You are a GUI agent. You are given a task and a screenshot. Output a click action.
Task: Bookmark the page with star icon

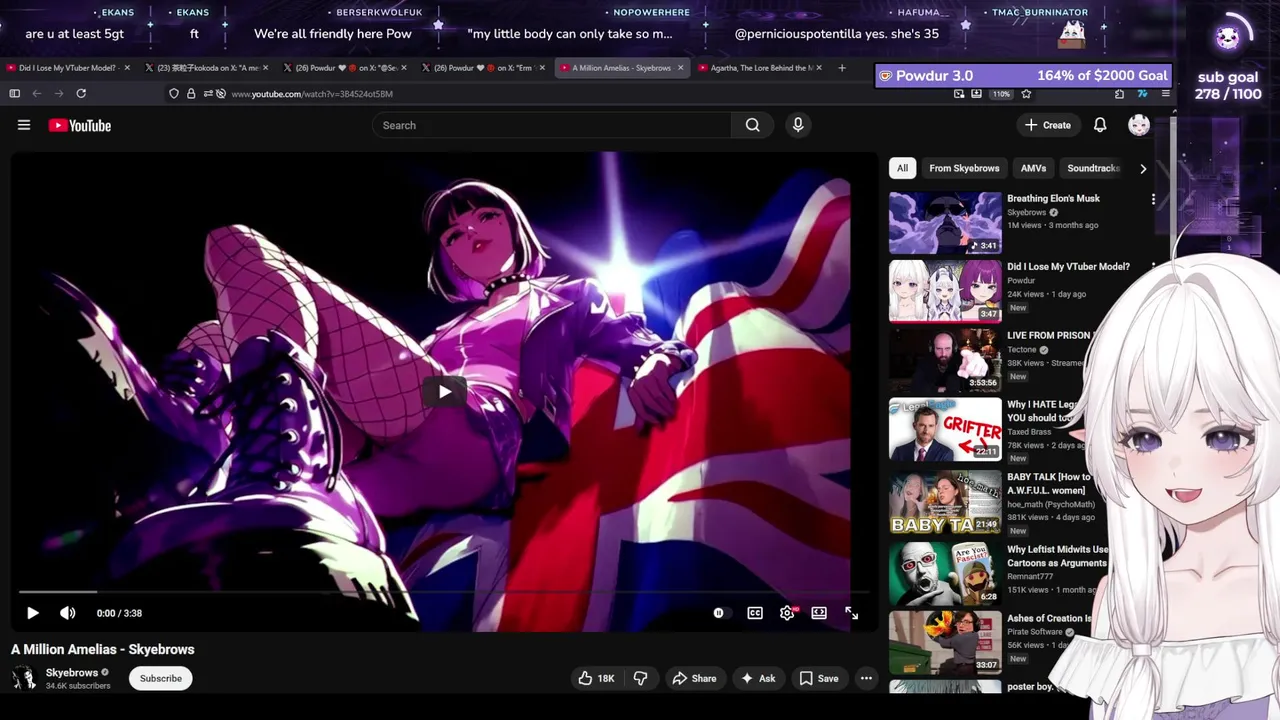1026,93
